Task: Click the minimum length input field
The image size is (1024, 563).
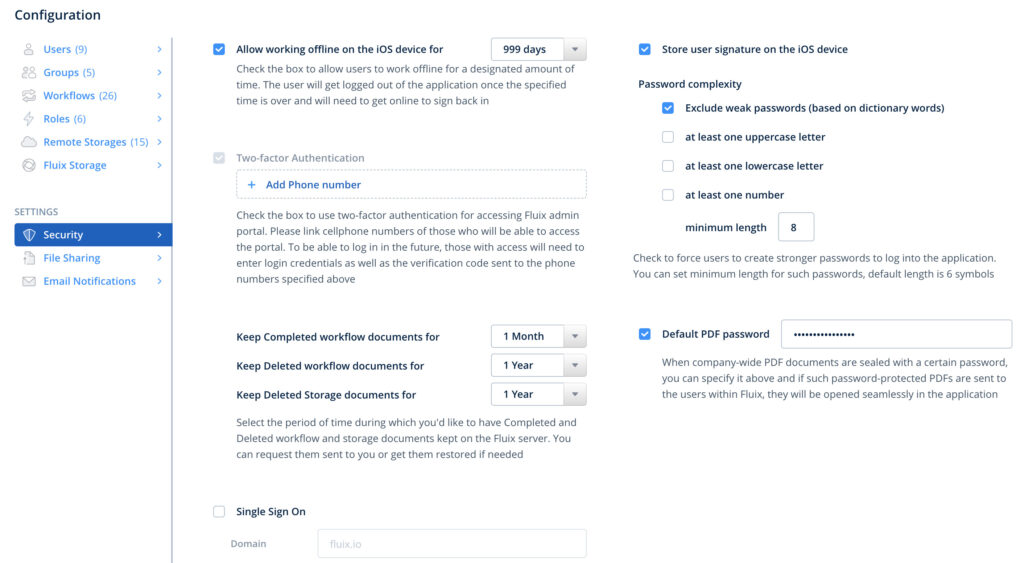Action: 795,227
